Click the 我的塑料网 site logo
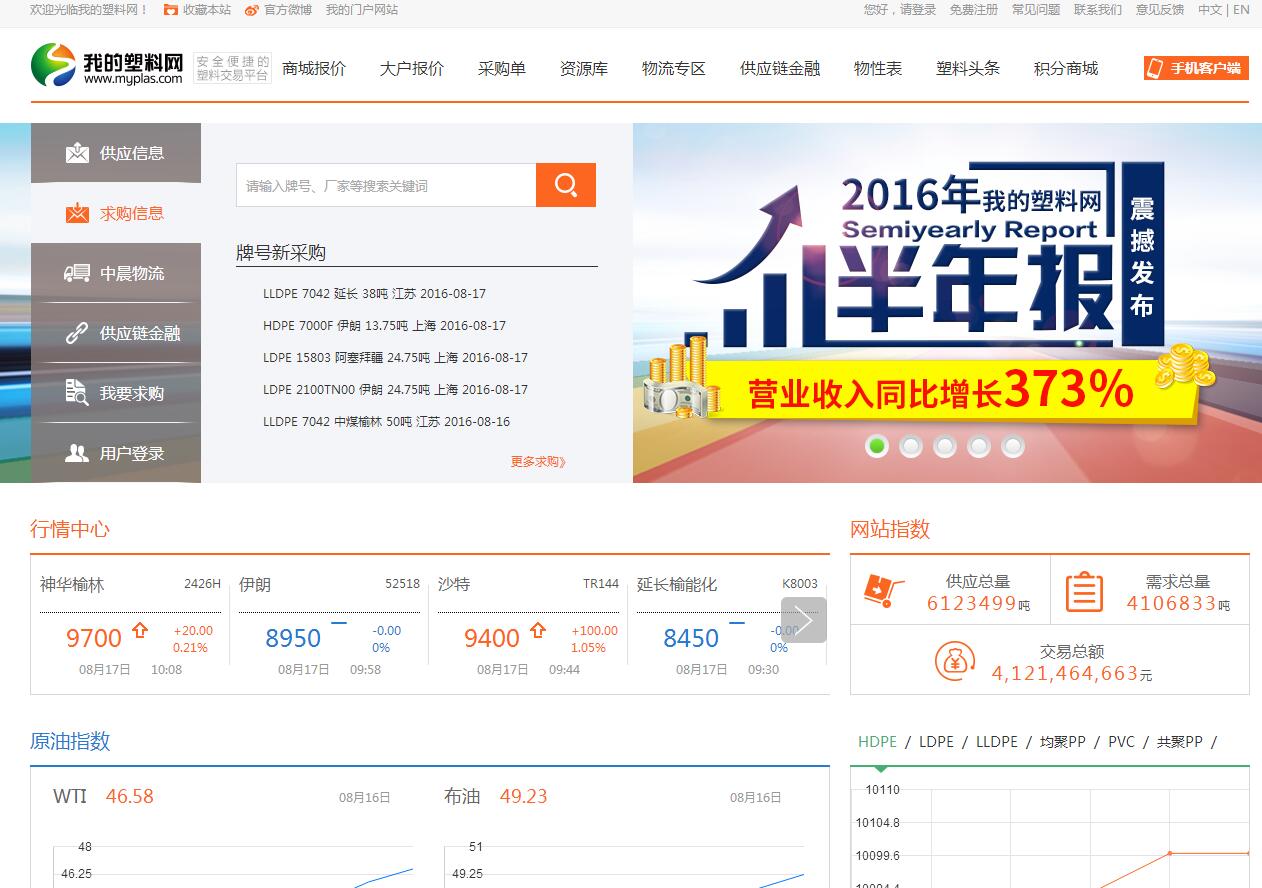The height and width of the screenshot is (888, 1262). [x=107, y=65]
